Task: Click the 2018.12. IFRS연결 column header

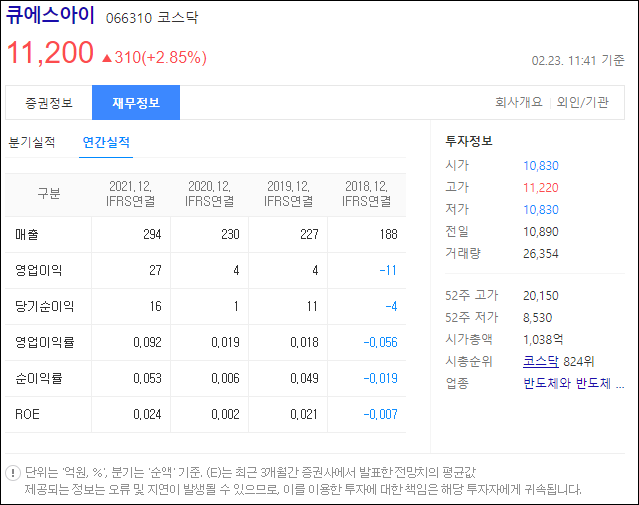Action: 366,194
